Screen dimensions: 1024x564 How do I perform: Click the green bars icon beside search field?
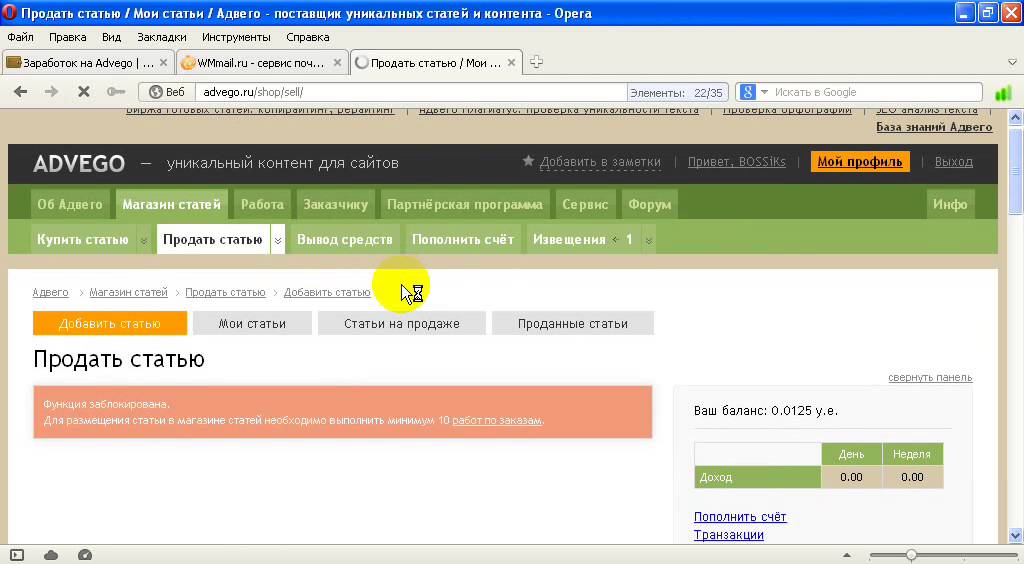(x=1003, y=93)
